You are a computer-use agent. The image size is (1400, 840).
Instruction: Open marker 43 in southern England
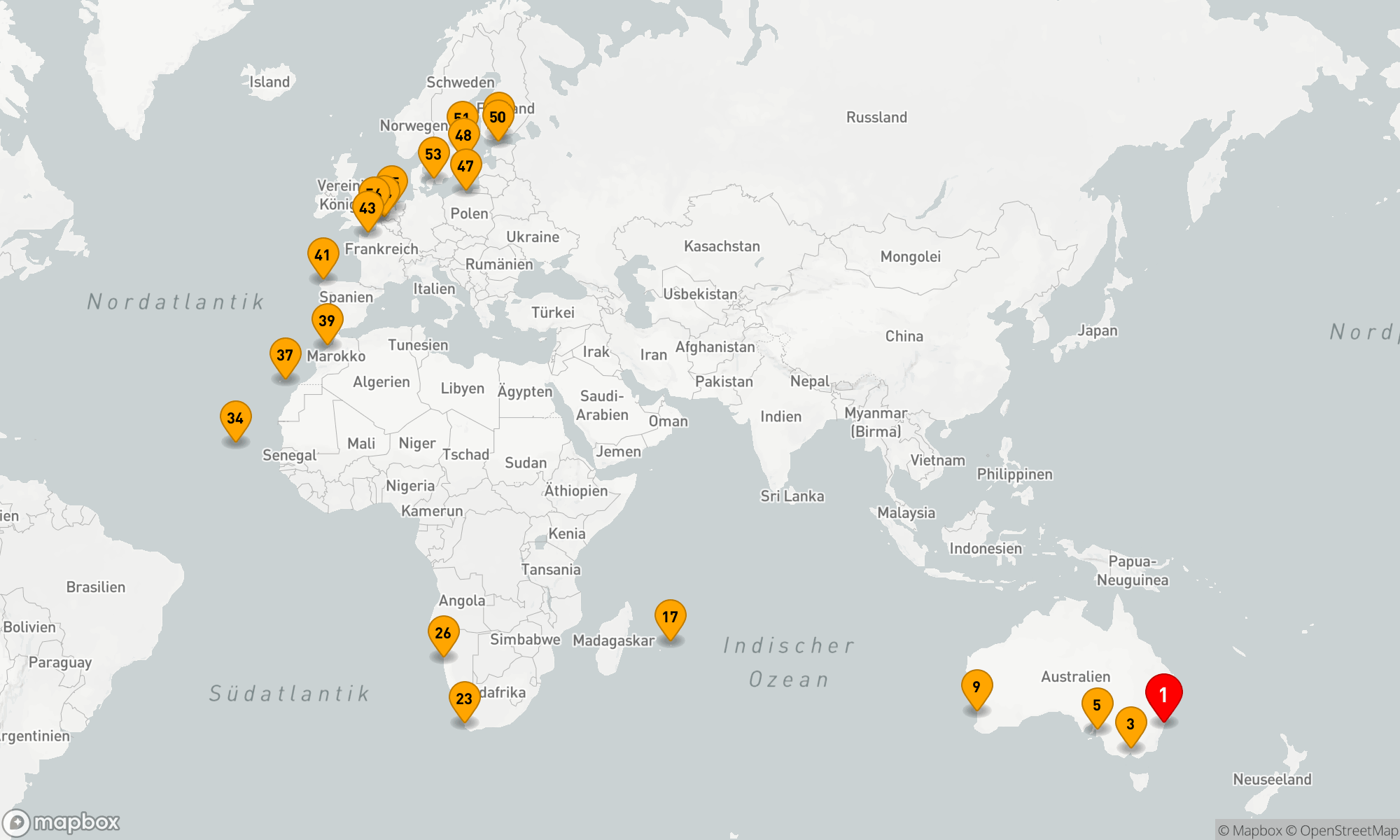(367, 209)
